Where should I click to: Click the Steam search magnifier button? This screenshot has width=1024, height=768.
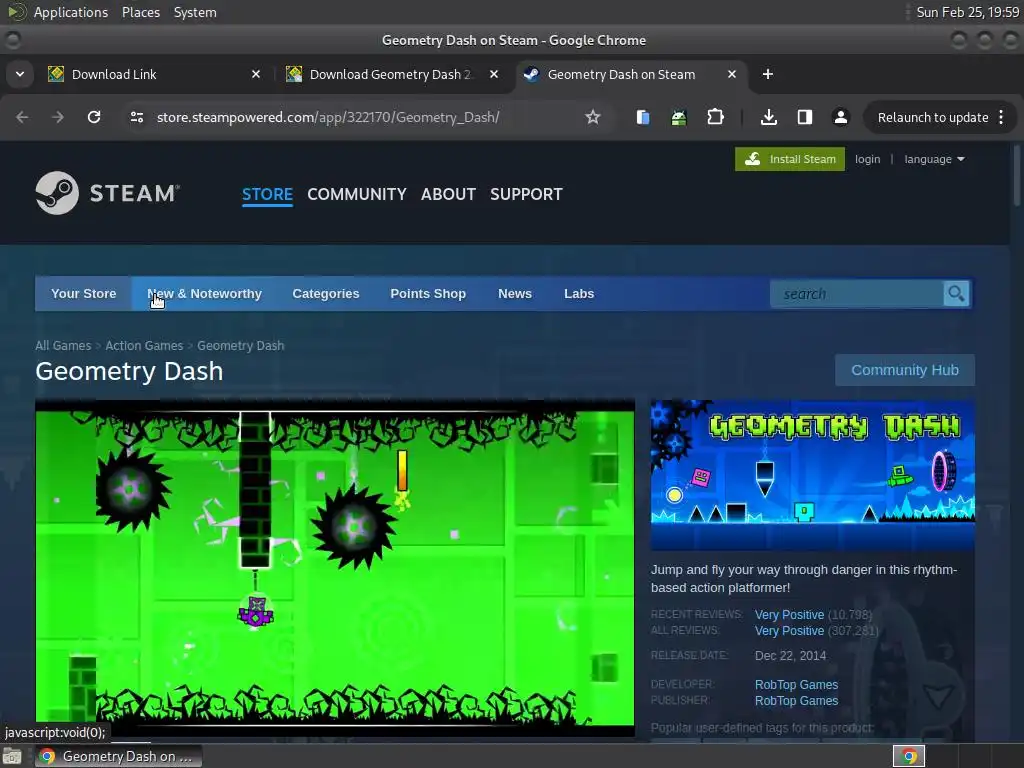point(956,294)
